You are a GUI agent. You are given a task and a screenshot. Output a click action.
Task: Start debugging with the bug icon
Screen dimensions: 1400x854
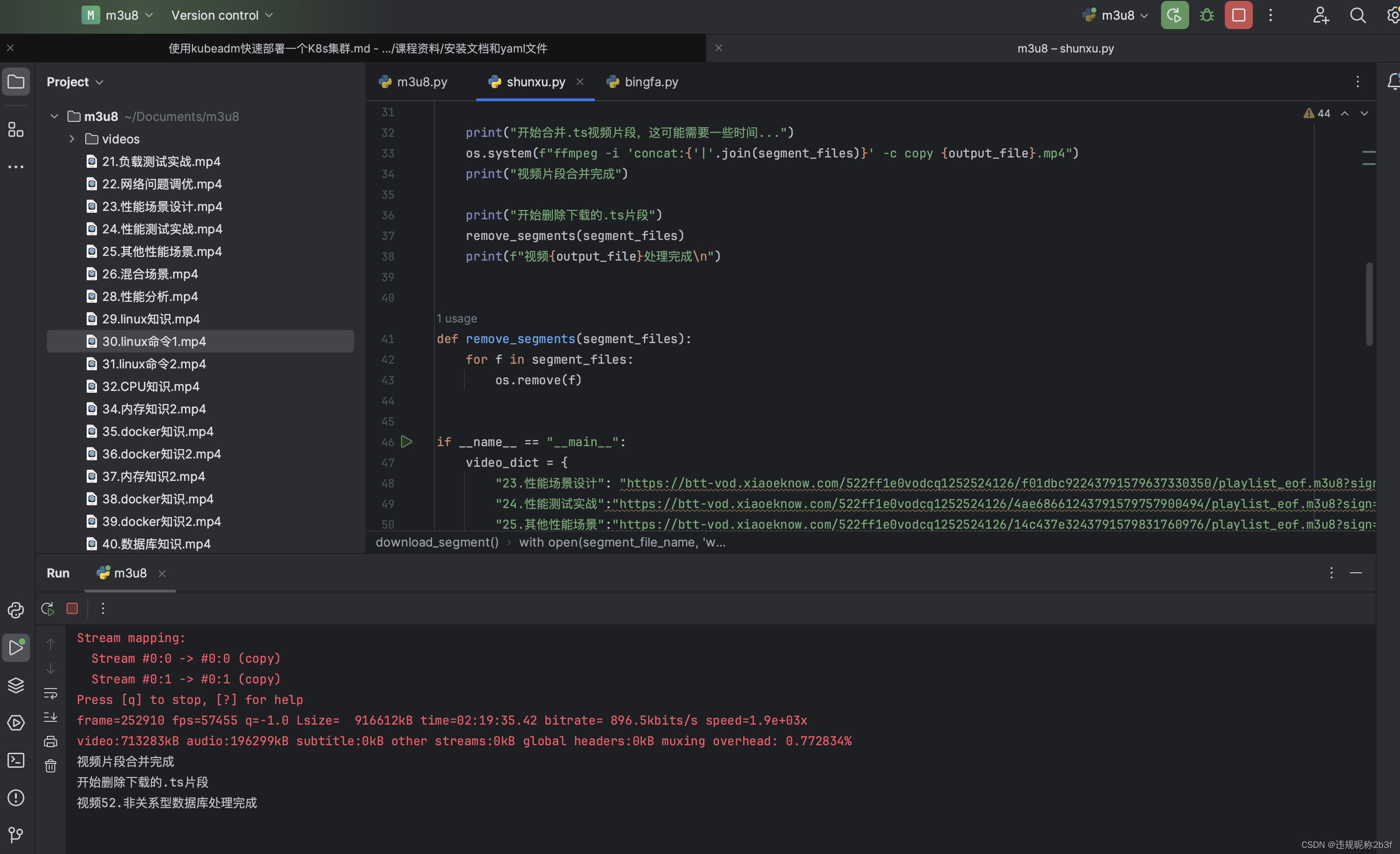[x=1206, y=15]
